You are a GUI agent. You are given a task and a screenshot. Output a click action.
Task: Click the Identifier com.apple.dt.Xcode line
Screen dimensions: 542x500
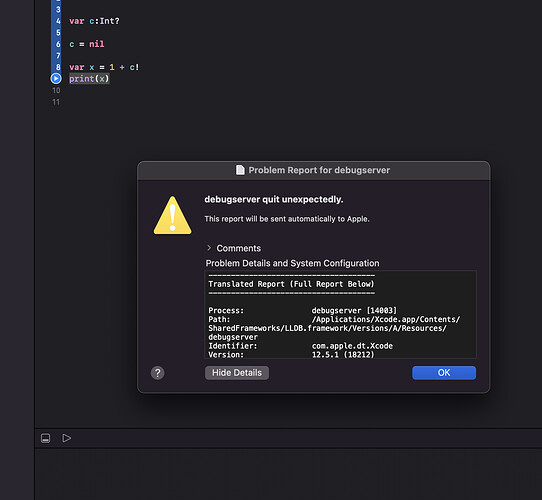point(300,346)
